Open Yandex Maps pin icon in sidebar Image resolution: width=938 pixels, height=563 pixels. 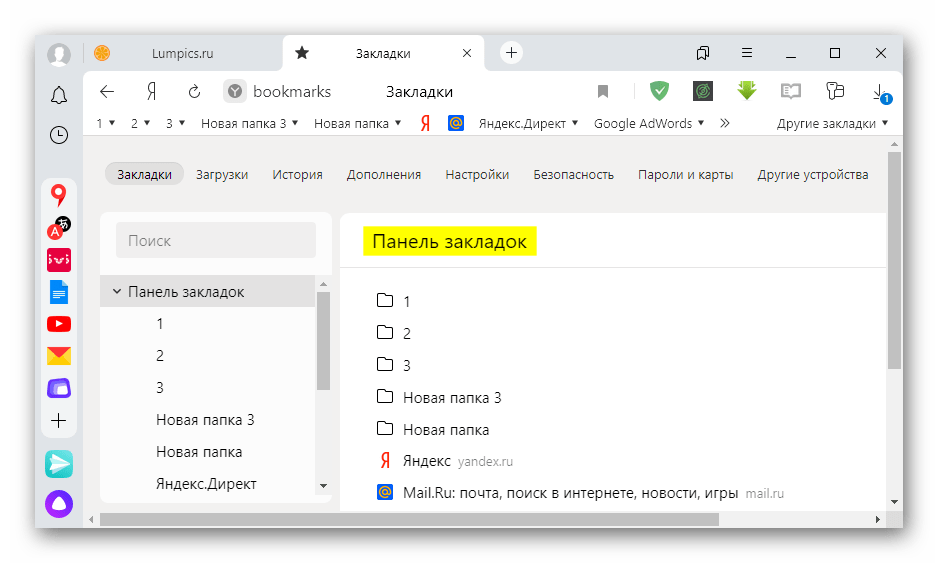coord(59,194)
